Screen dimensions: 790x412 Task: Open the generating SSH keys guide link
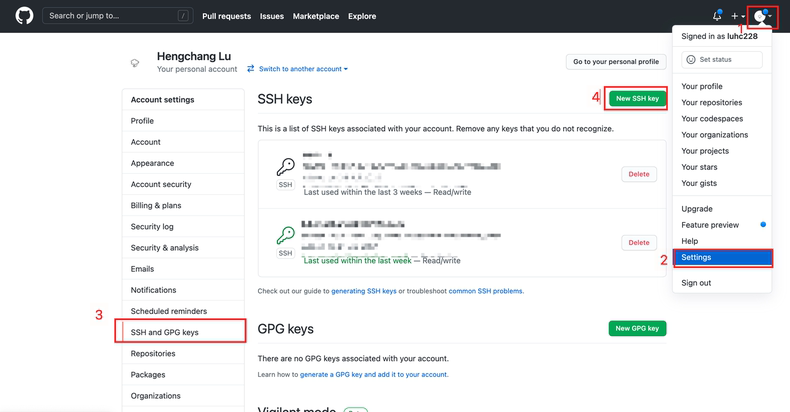pyautogui.click(x=364, y=291)
